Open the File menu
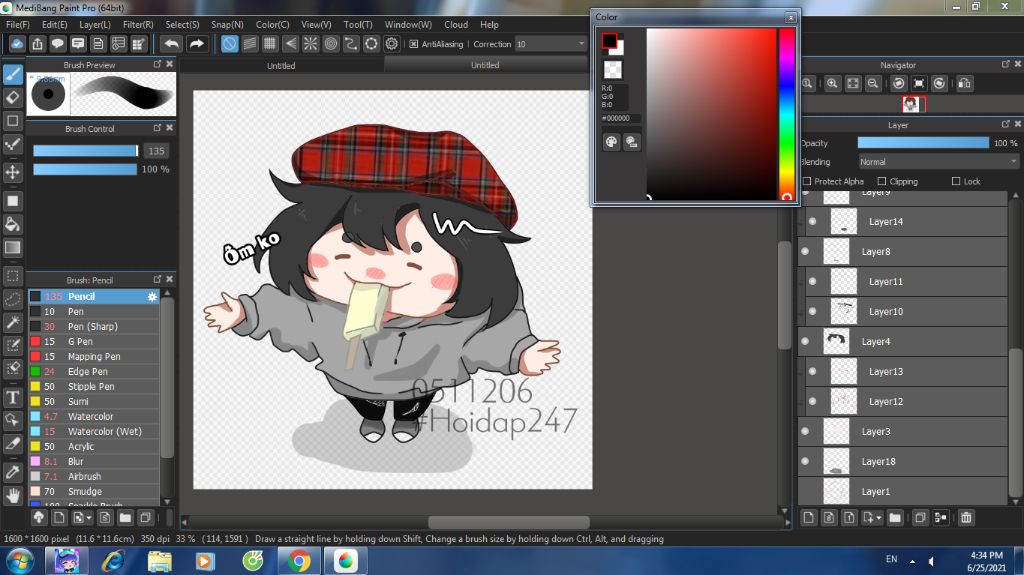The image size is (1024, 575). point(18,24)
